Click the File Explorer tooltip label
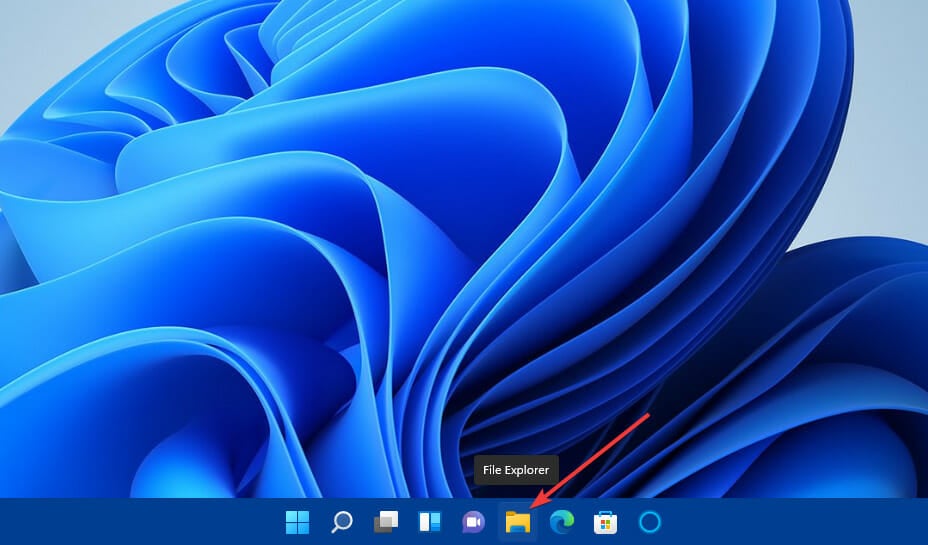This screenshot has width=928, height=545. (516, 470)
